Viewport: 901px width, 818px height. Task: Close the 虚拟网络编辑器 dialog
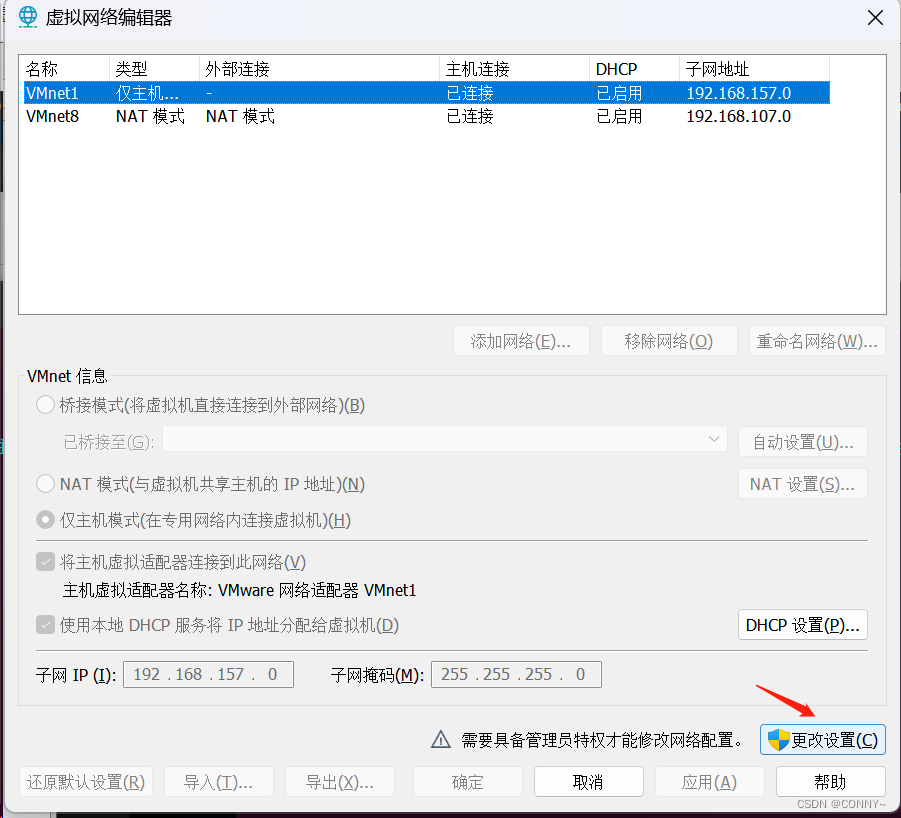point(875,18)
